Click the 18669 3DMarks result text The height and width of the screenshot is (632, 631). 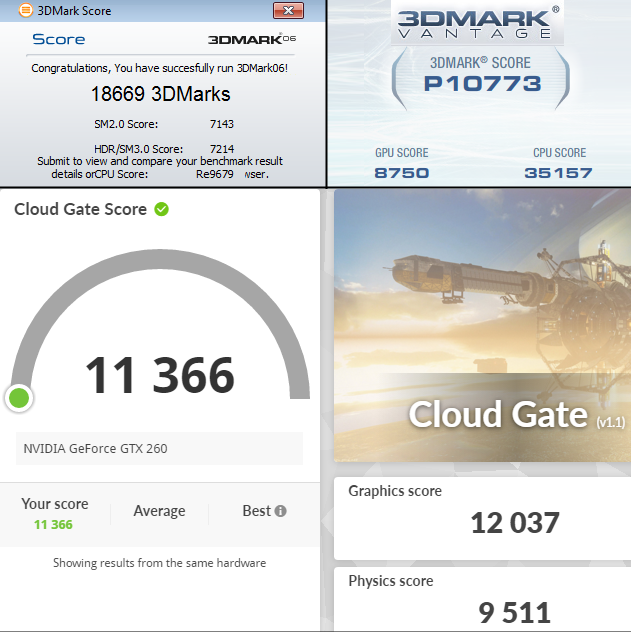pos(160,94)
